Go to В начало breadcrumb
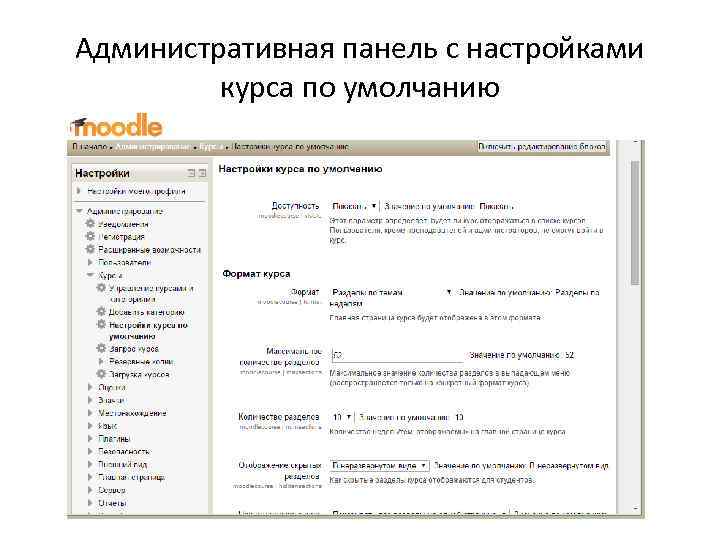 (90, 147)
